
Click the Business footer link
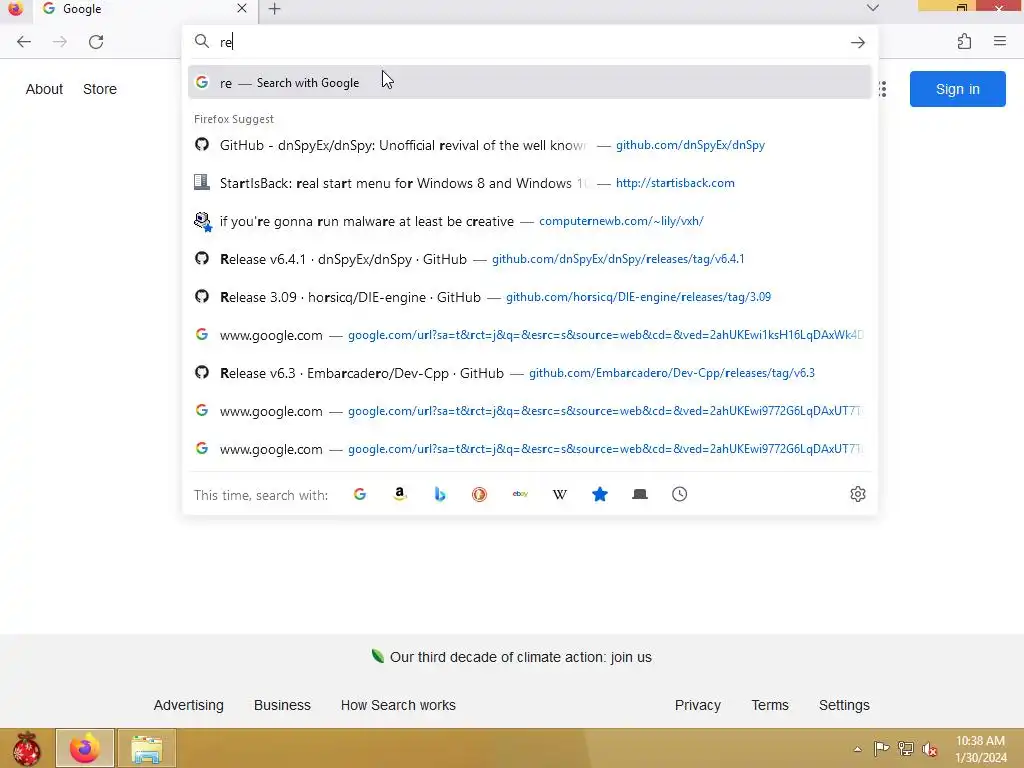point(282,705)
